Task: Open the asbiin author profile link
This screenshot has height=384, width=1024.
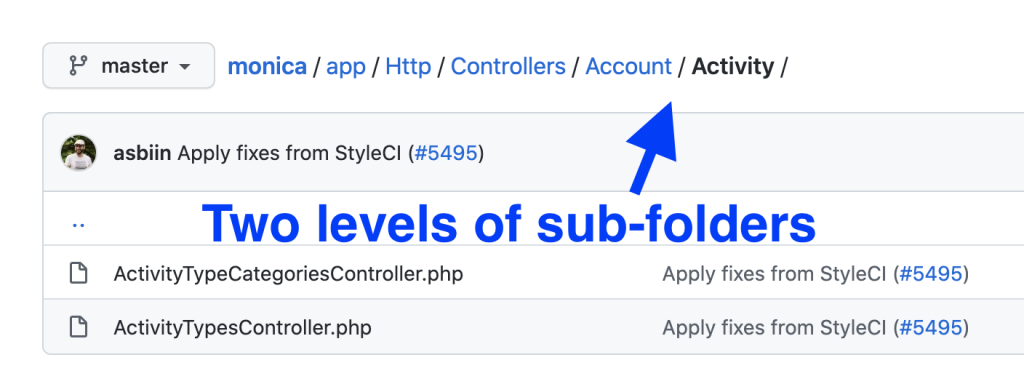Action: [142, 154]
